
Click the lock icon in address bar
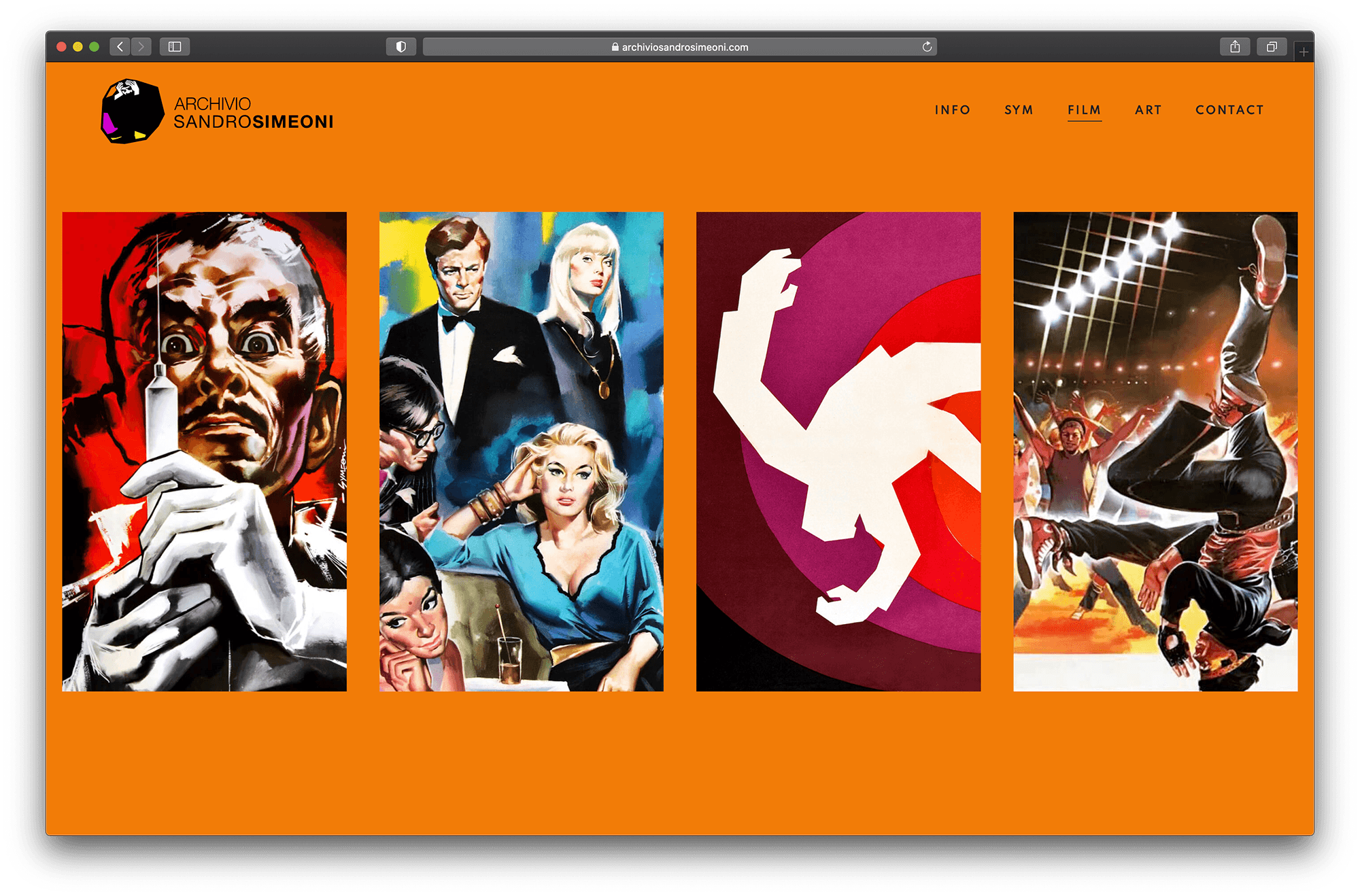615,47
